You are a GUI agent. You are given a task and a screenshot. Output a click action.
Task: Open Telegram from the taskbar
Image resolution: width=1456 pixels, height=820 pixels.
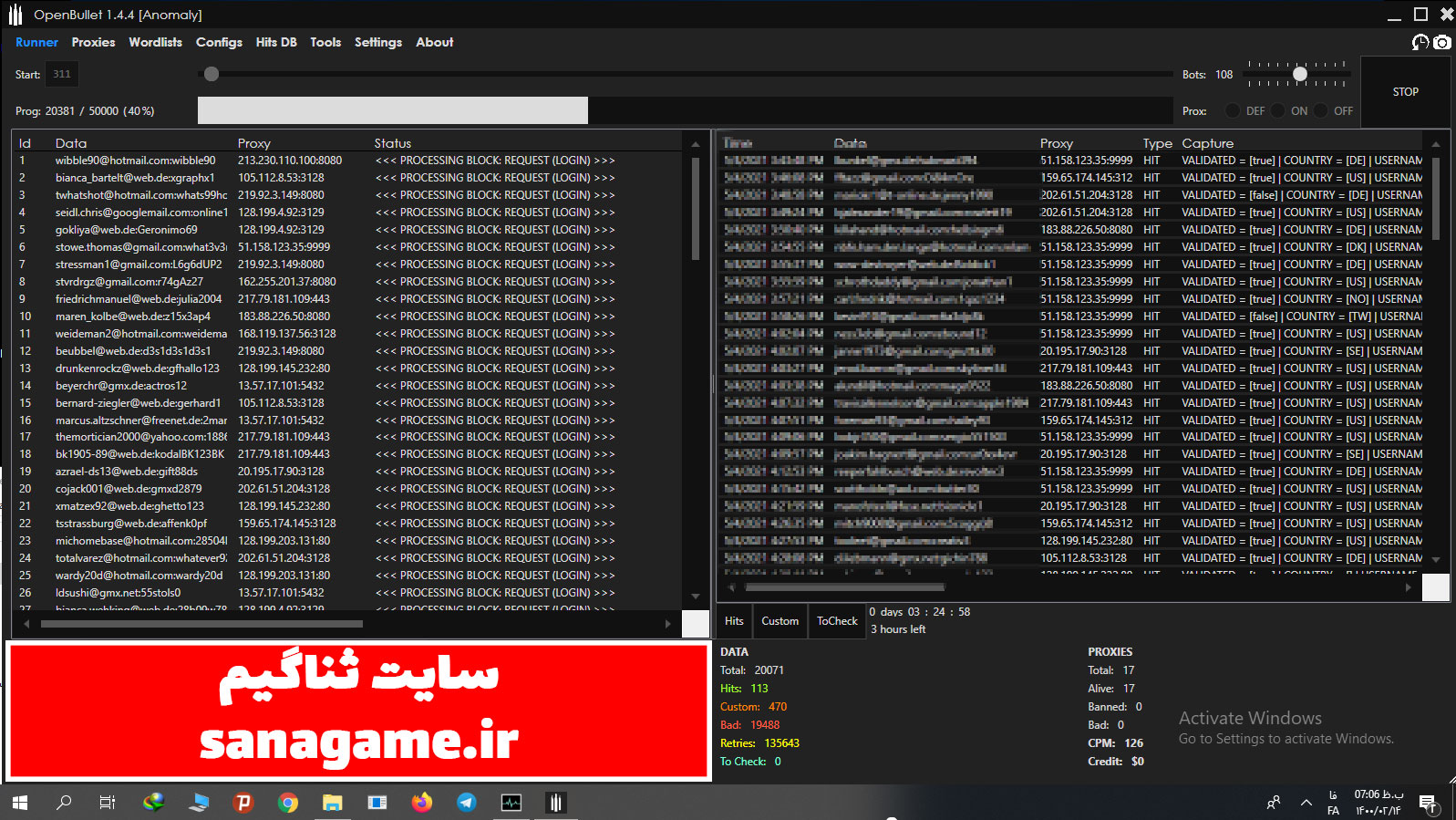[466, 803]
